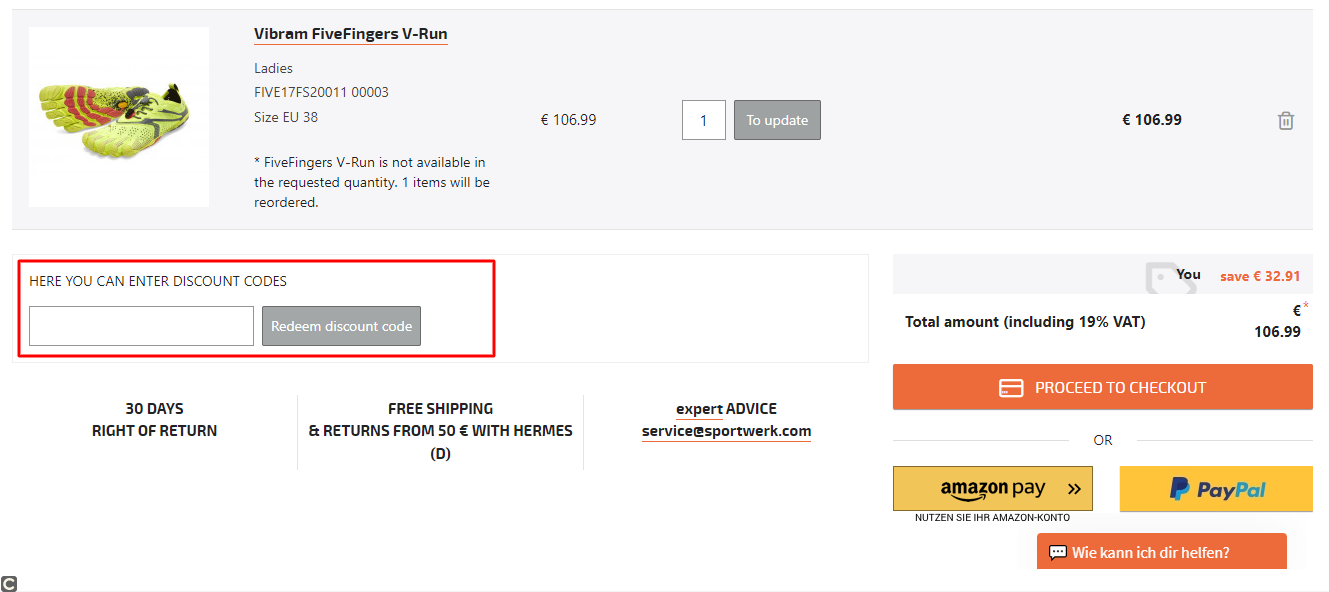Screen dimensions: 1329x592
Task: Click Redeem discount code button
Action: point(341,326)
